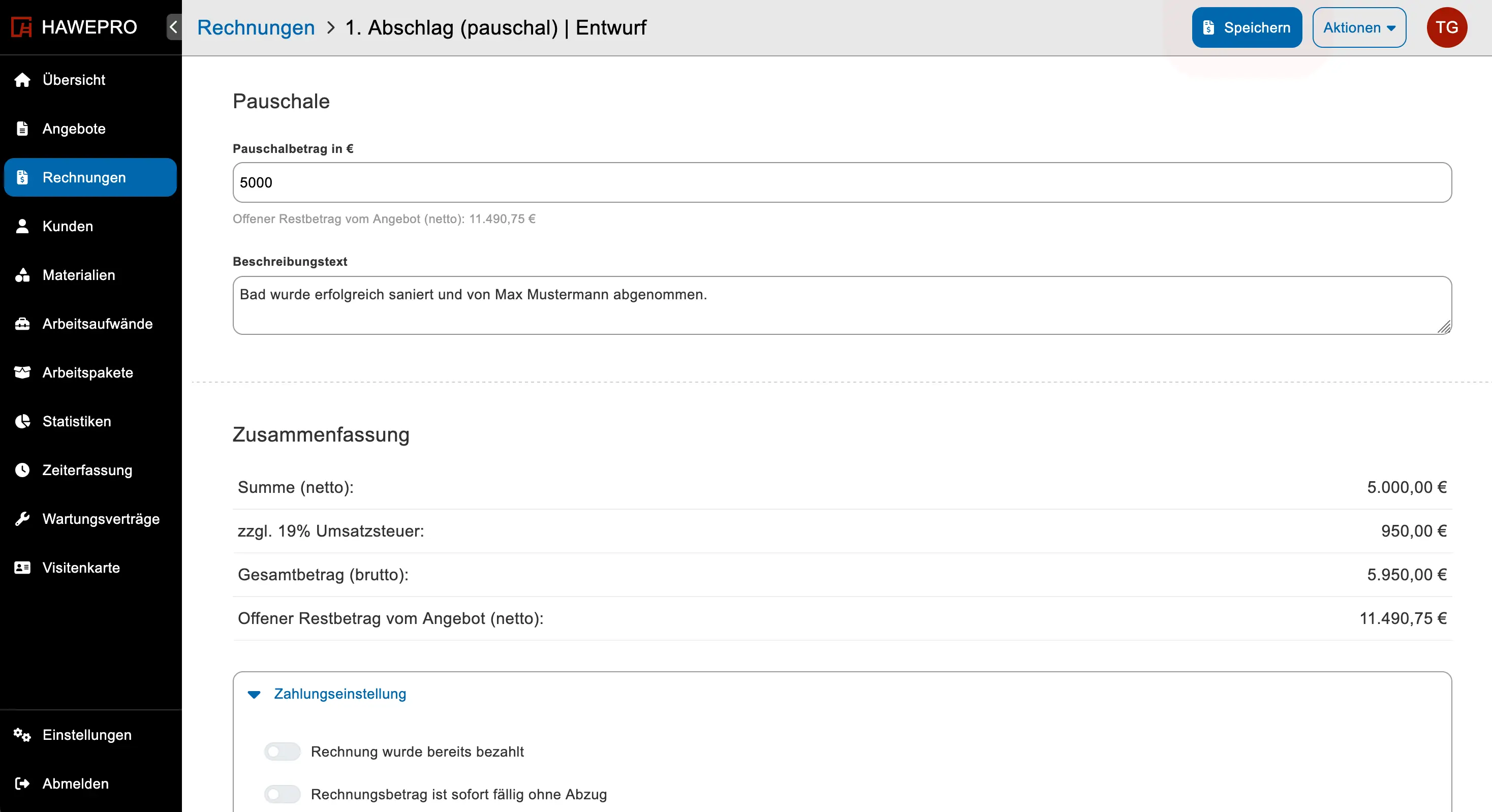1492x812 pixels.
Task: Click the Zeiterfassung clock icon
Action: (x=22, y=470)
